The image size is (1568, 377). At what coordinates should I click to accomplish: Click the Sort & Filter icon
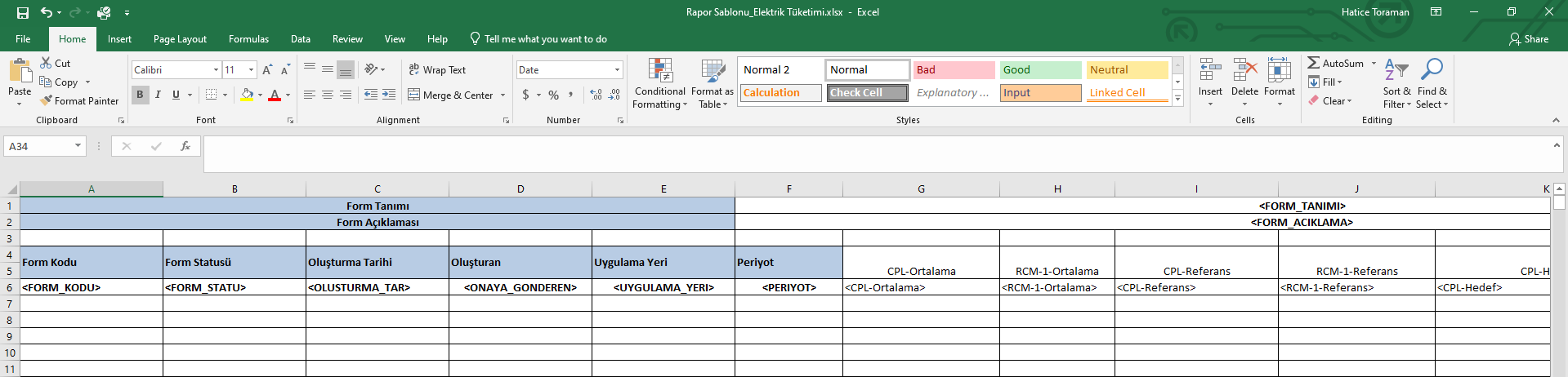tap(1396, 70)
